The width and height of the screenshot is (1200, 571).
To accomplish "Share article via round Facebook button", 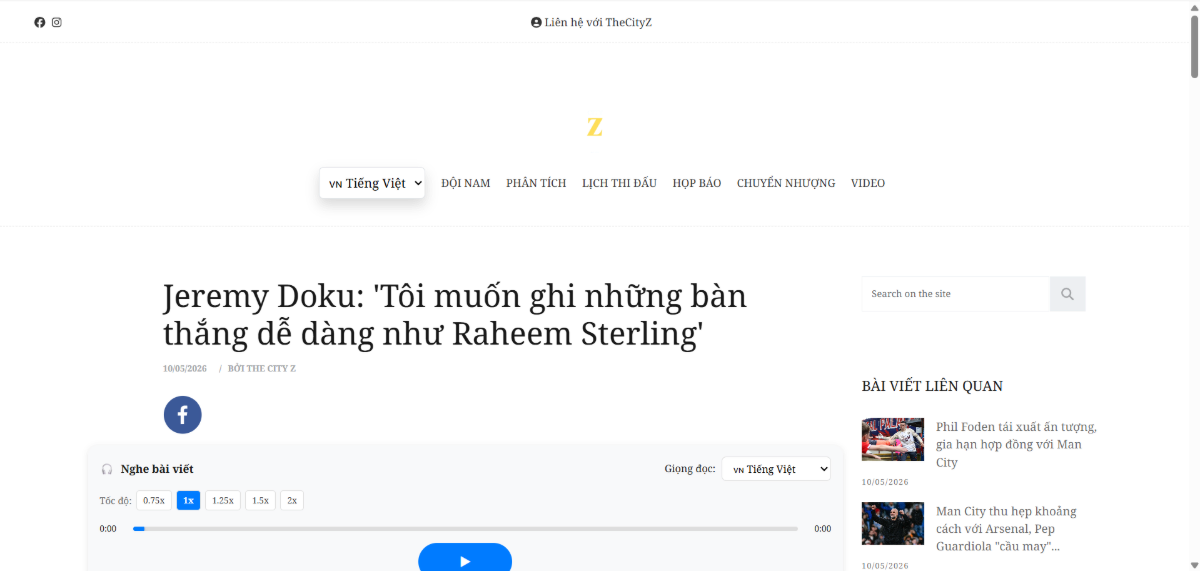I will pyautogui.click(x=183, y=415).
